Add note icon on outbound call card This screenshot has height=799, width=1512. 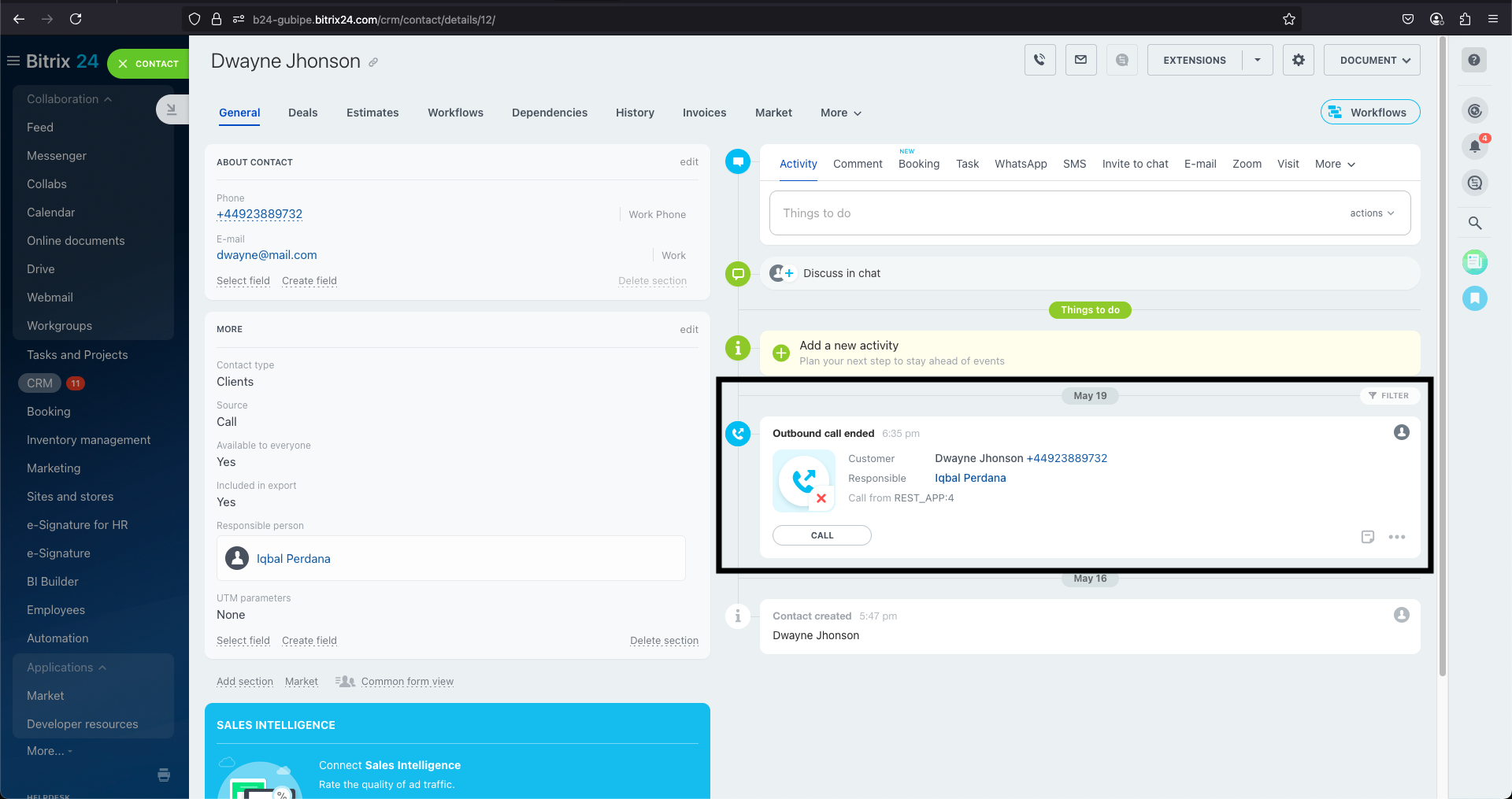pyautogui.click(x=1367, y=537)
